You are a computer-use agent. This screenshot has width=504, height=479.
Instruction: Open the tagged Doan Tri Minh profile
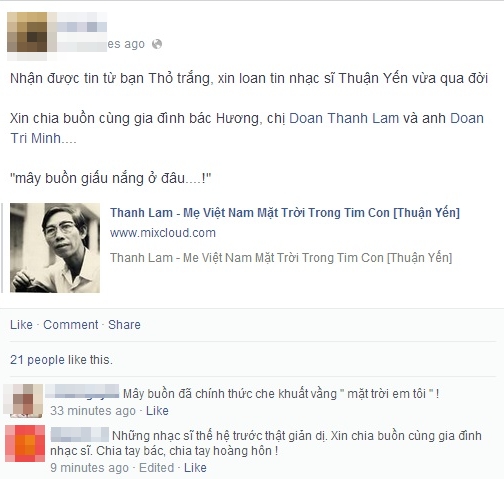coord(247,128)
